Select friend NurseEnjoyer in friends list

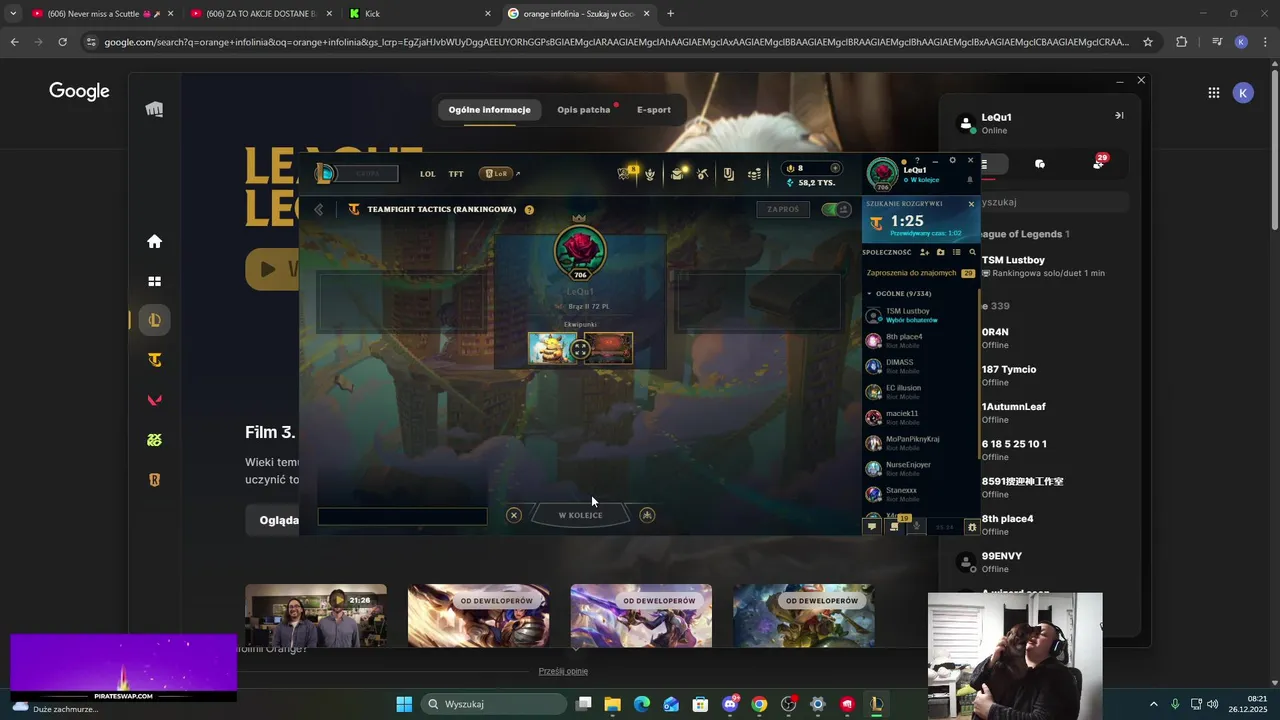point(920,468)
